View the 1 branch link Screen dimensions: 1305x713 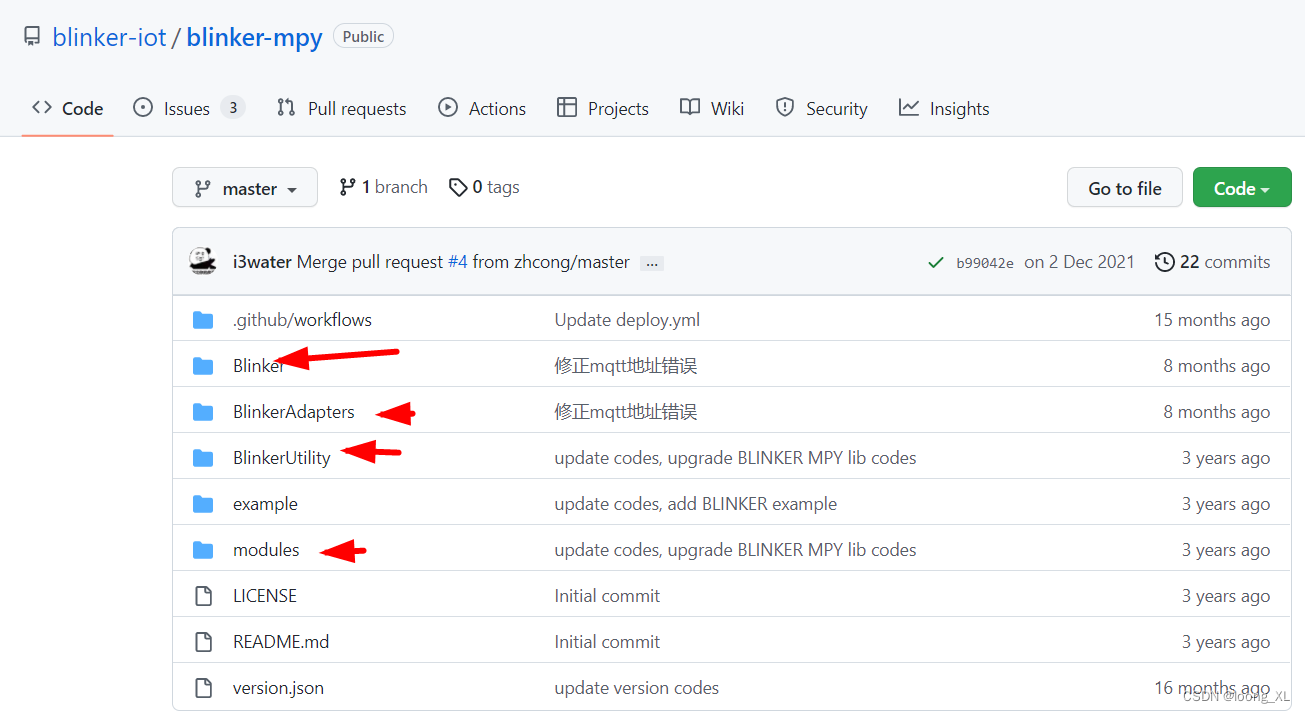pyautogui.click(x=383, y=187)
